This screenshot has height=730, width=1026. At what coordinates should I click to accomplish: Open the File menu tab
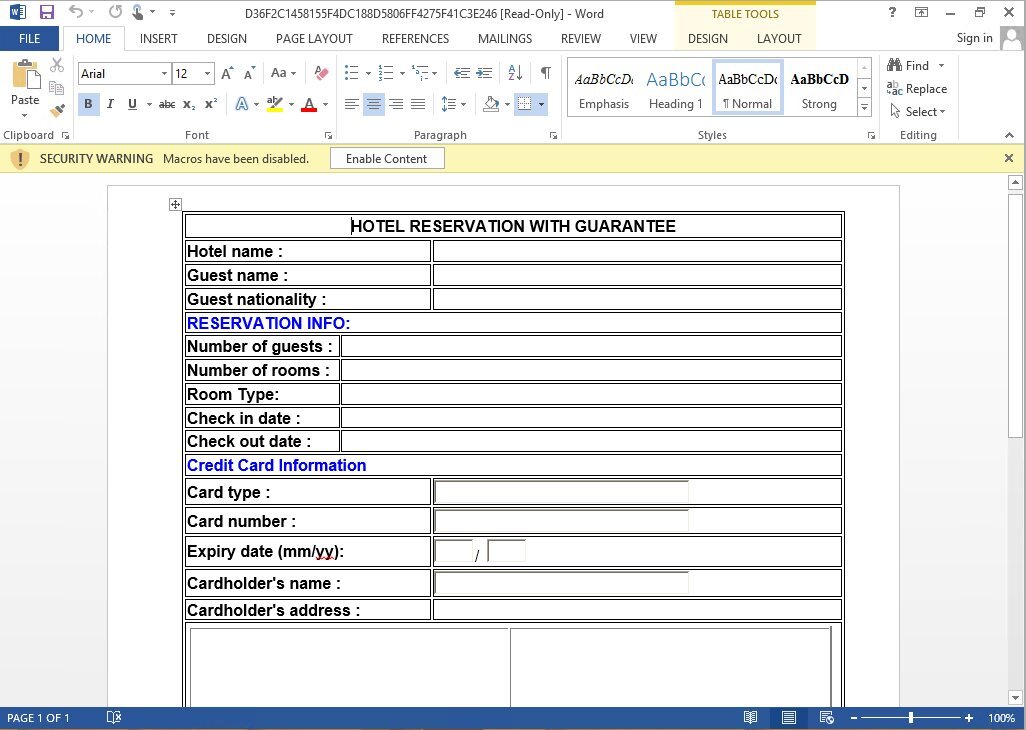pos(30,39)
